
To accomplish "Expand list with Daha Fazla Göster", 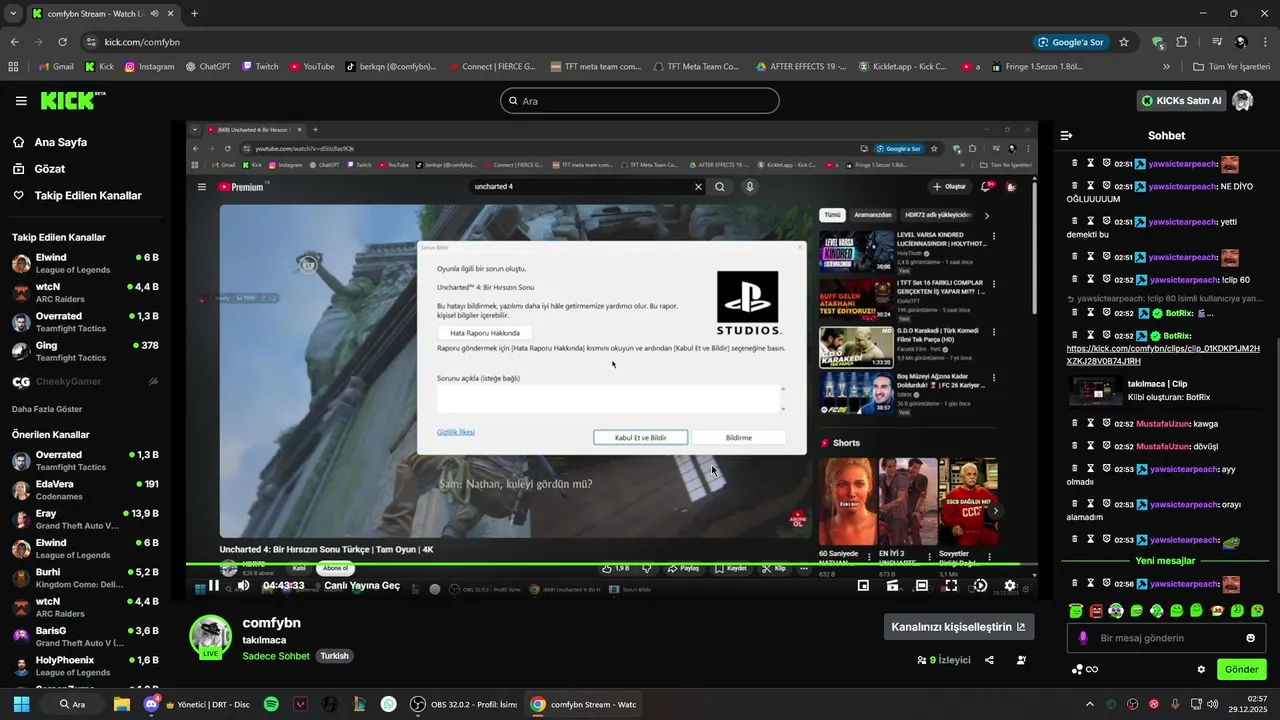I will (47, 409).
